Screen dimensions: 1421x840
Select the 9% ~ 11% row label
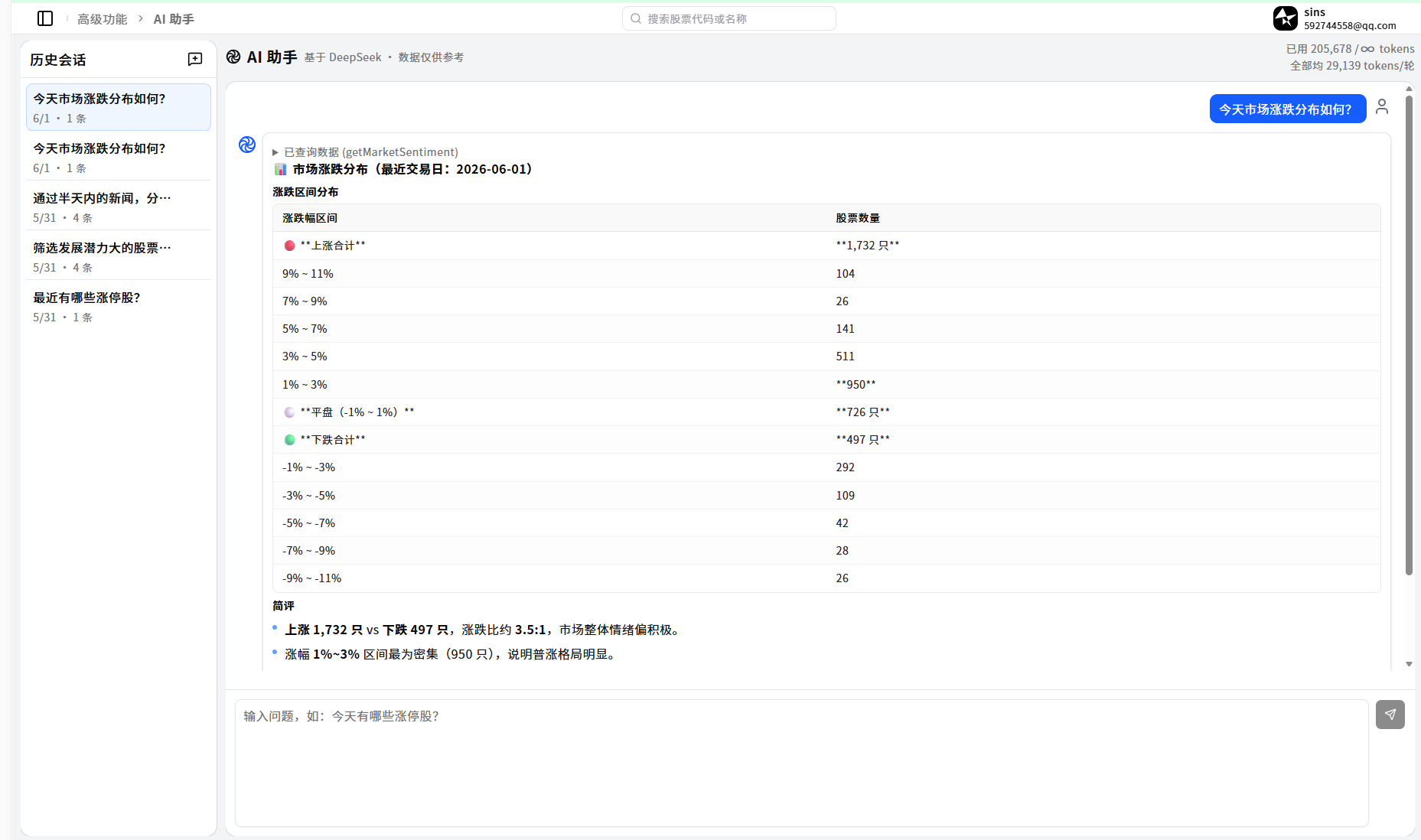(308, 274)
